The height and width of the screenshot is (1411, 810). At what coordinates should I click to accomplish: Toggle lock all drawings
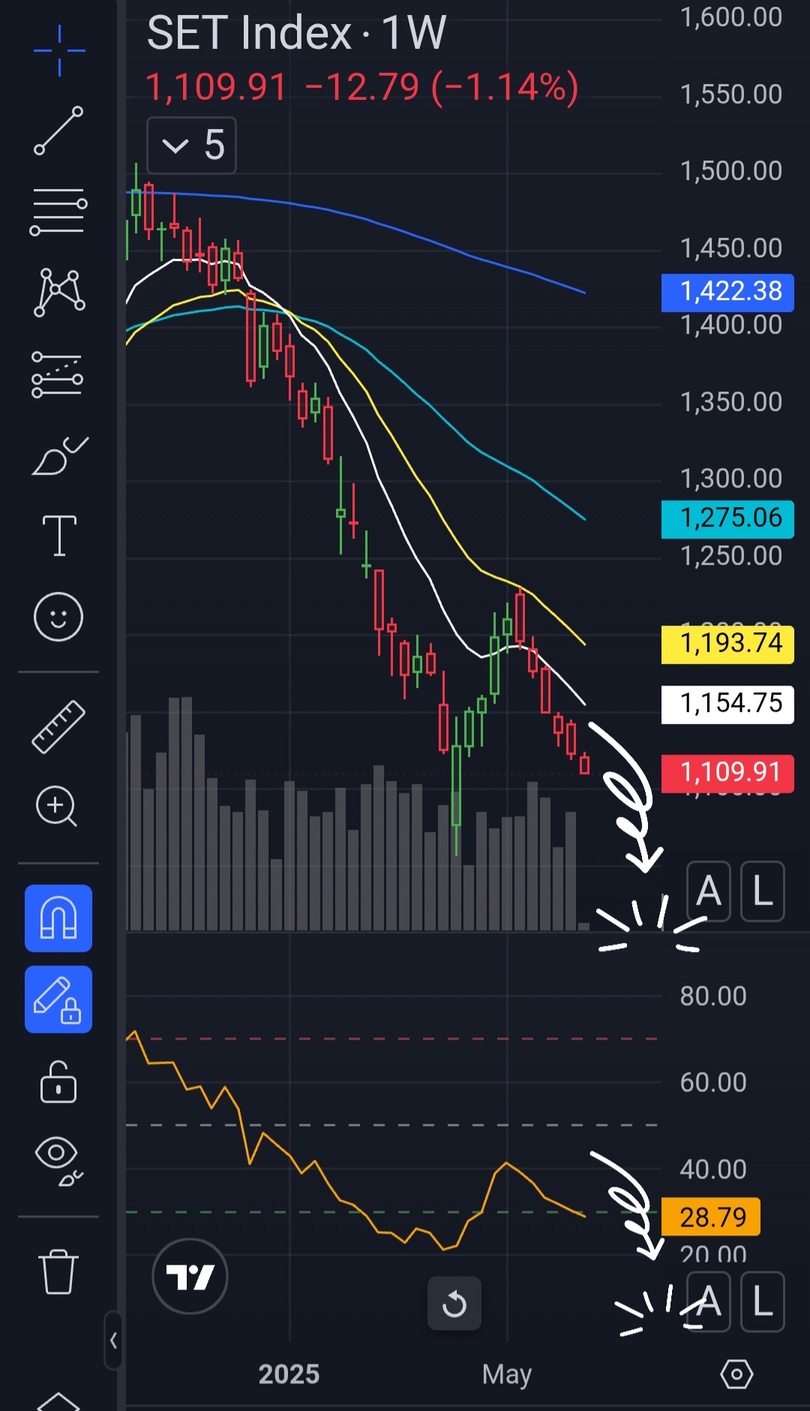click(58, 1082)
